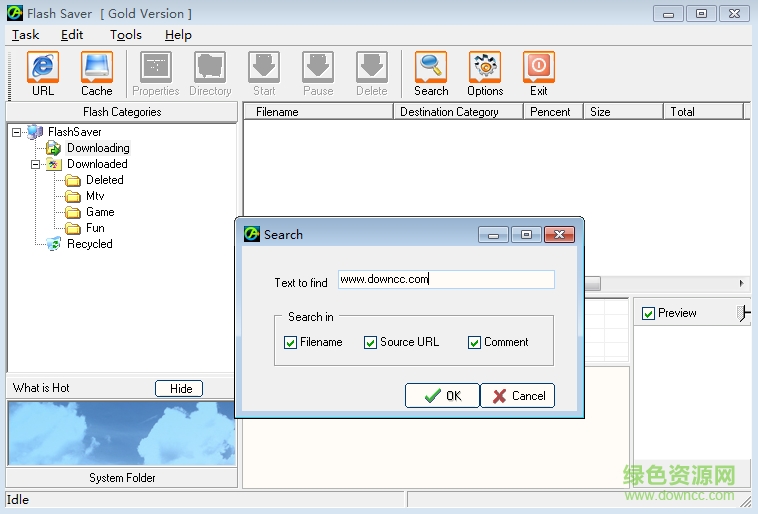The height and width of the screenshot is (514, 758).
Task: Open Options gear icon in toolbar
Action: [x=485, y=68]
